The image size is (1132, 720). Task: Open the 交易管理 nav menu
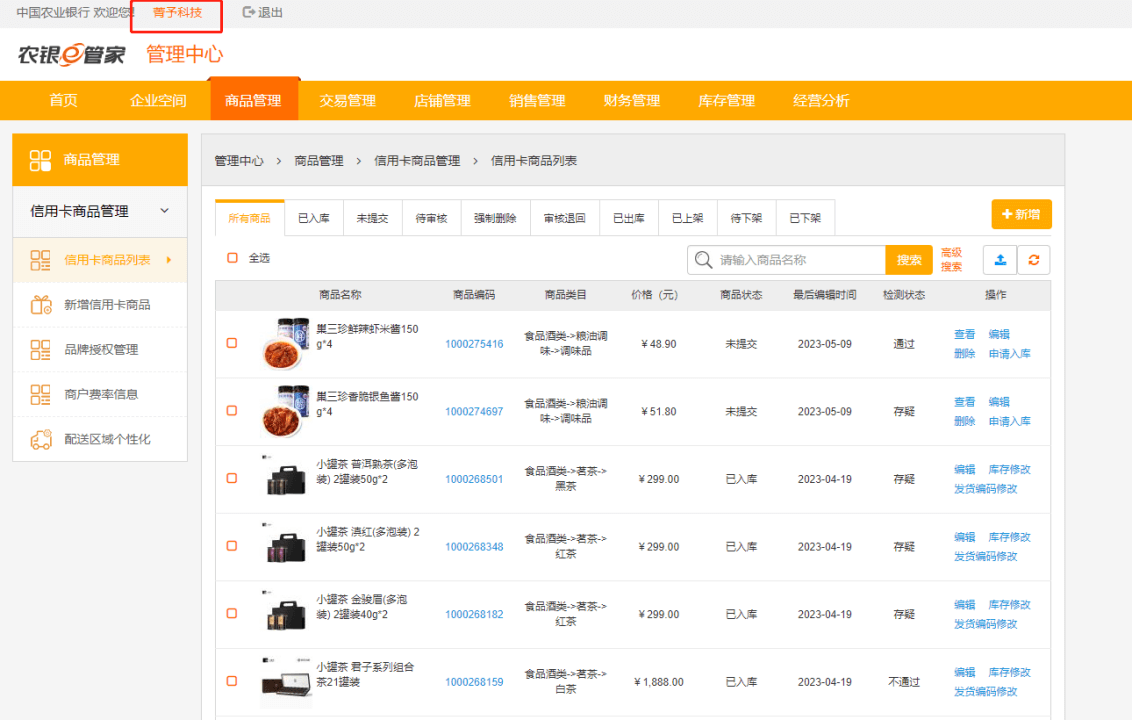tap(347, 100)
